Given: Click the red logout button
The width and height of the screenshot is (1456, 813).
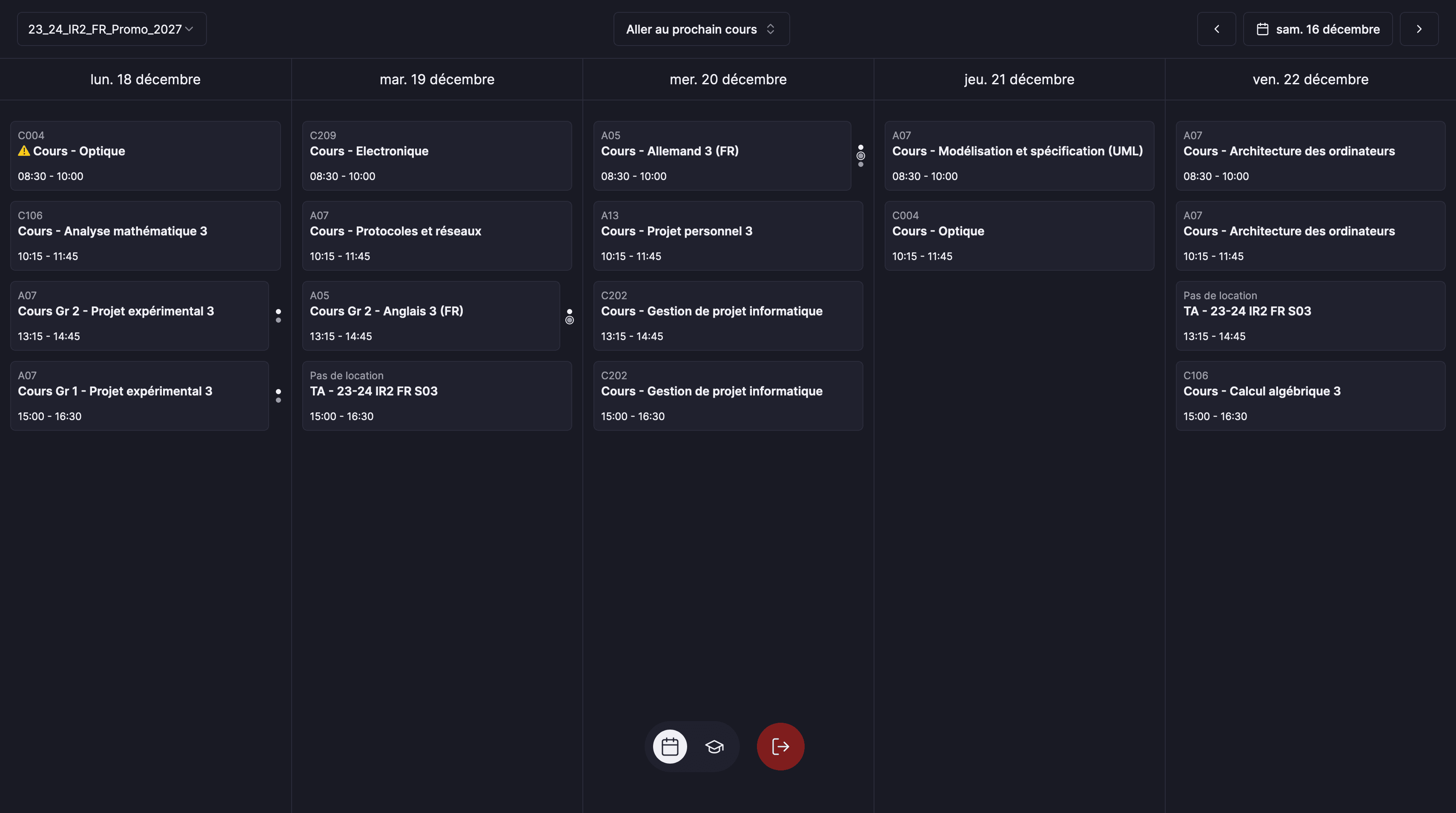Looking at the screenshot, I should (780, 746).
